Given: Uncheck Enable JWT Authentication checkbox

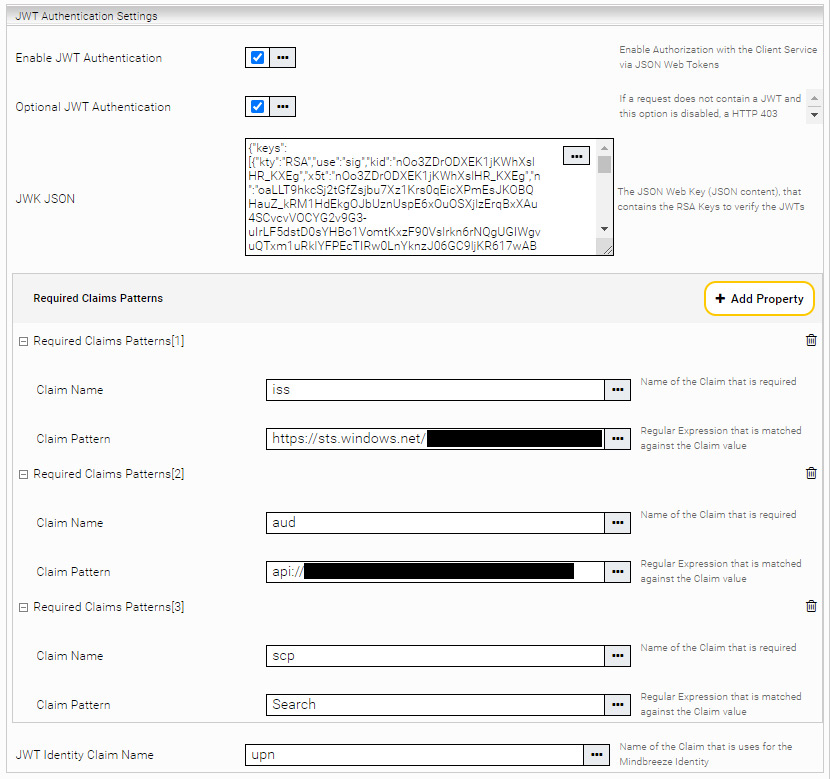Looking at the screenshot, I should [x=257, y=57].
